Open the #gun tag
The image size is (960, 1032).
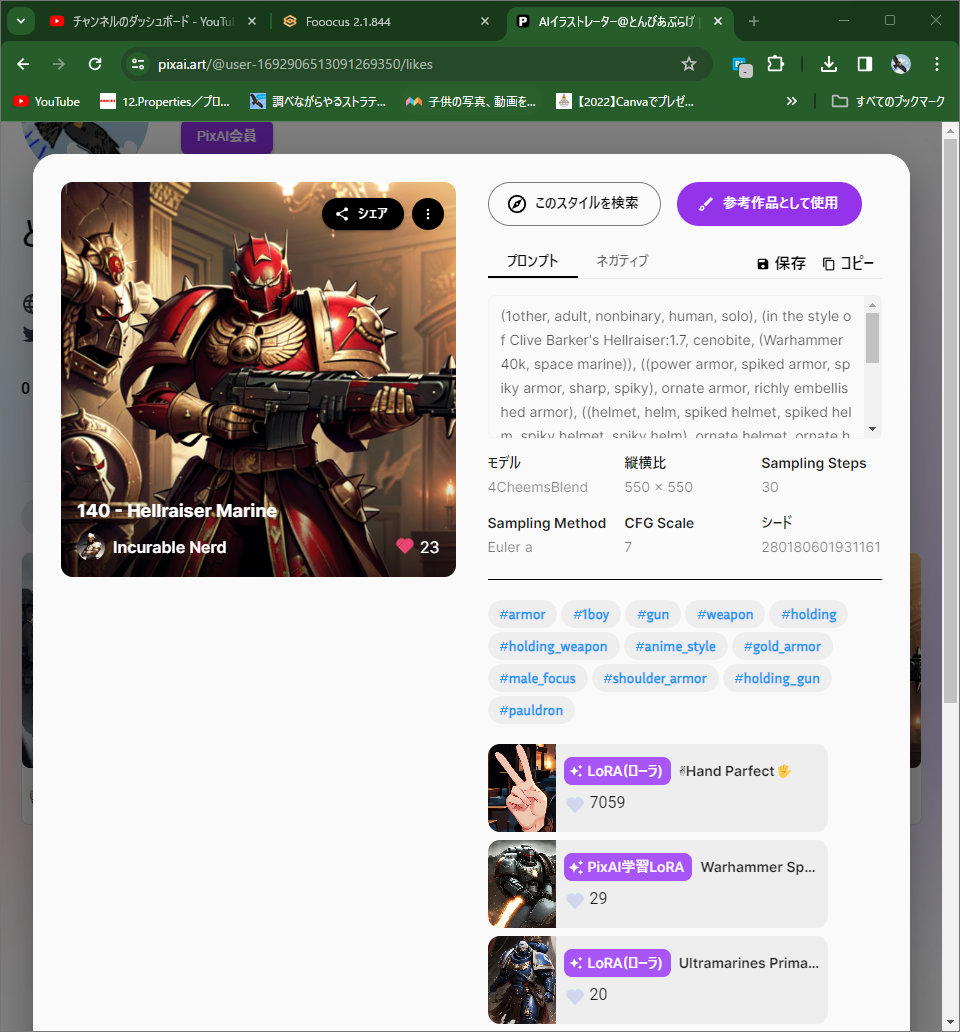(x=653, y=614)
